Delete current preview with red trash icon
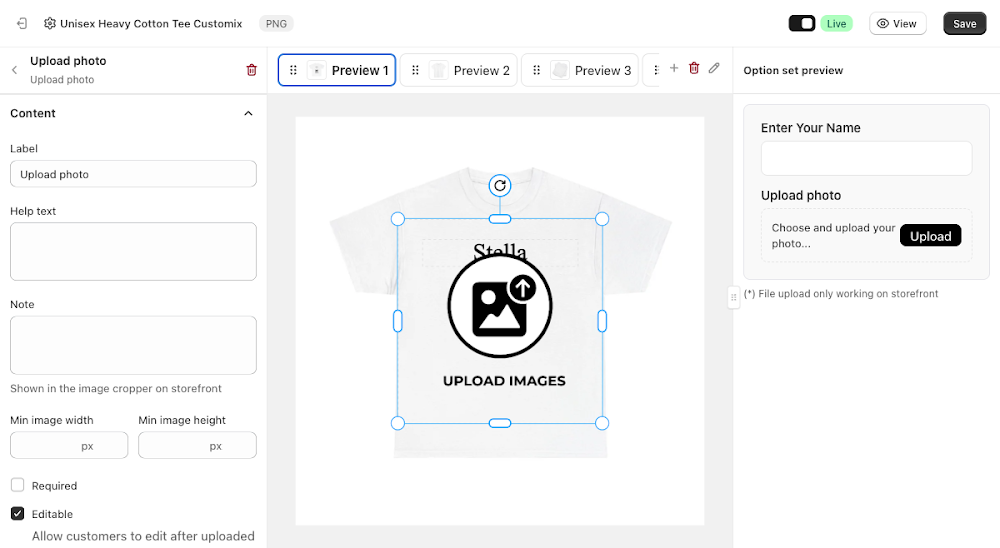The height and width of the screenshot is (548, 1000). pyautogui.click(x=694, y=68)
